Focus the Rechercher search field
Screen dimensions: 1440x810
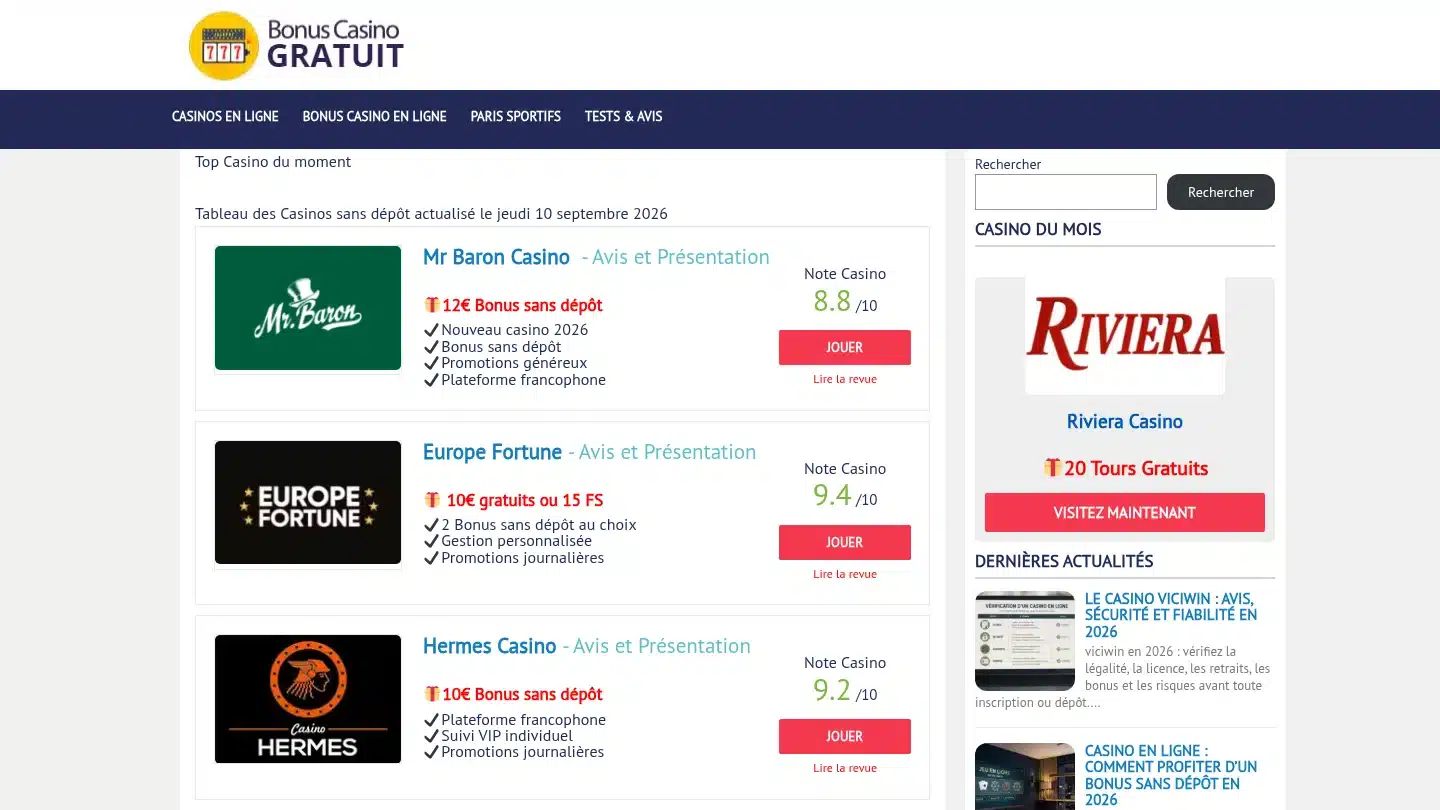coord(1065,192)
